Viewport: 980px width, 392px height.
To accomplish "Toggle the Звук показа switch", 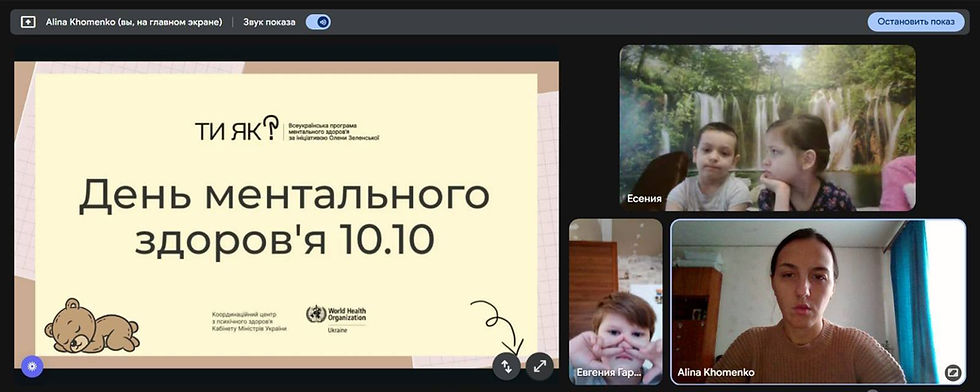I will point(318,22).
